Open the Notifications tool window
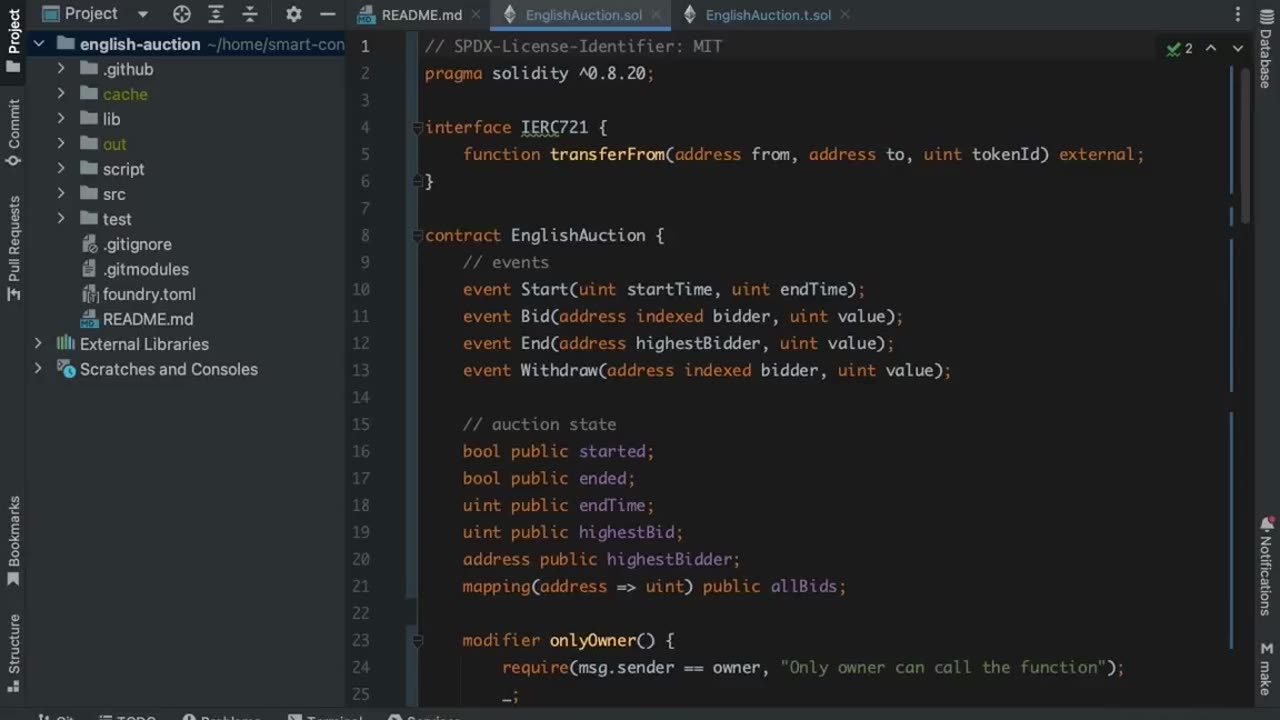The height and width of the screenshot is (720, 1280). pyautogui.click(x=1266, y=566)
